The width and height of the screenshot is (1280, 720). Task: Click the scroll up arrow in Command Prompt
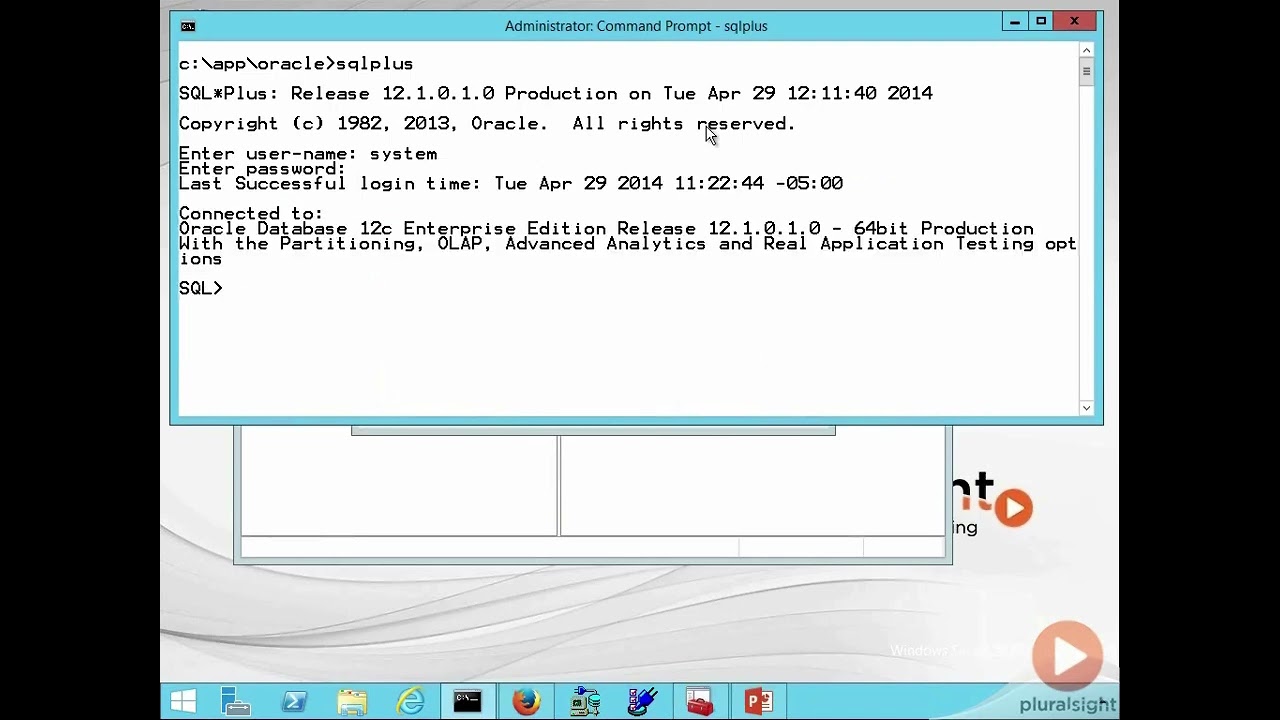[1086, 50]
